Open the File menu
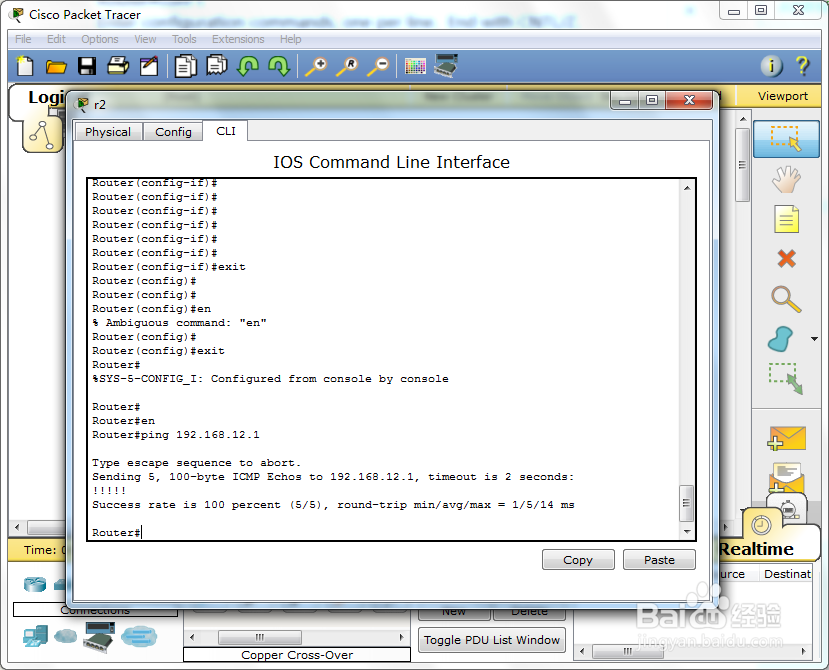 coord(23,39)
